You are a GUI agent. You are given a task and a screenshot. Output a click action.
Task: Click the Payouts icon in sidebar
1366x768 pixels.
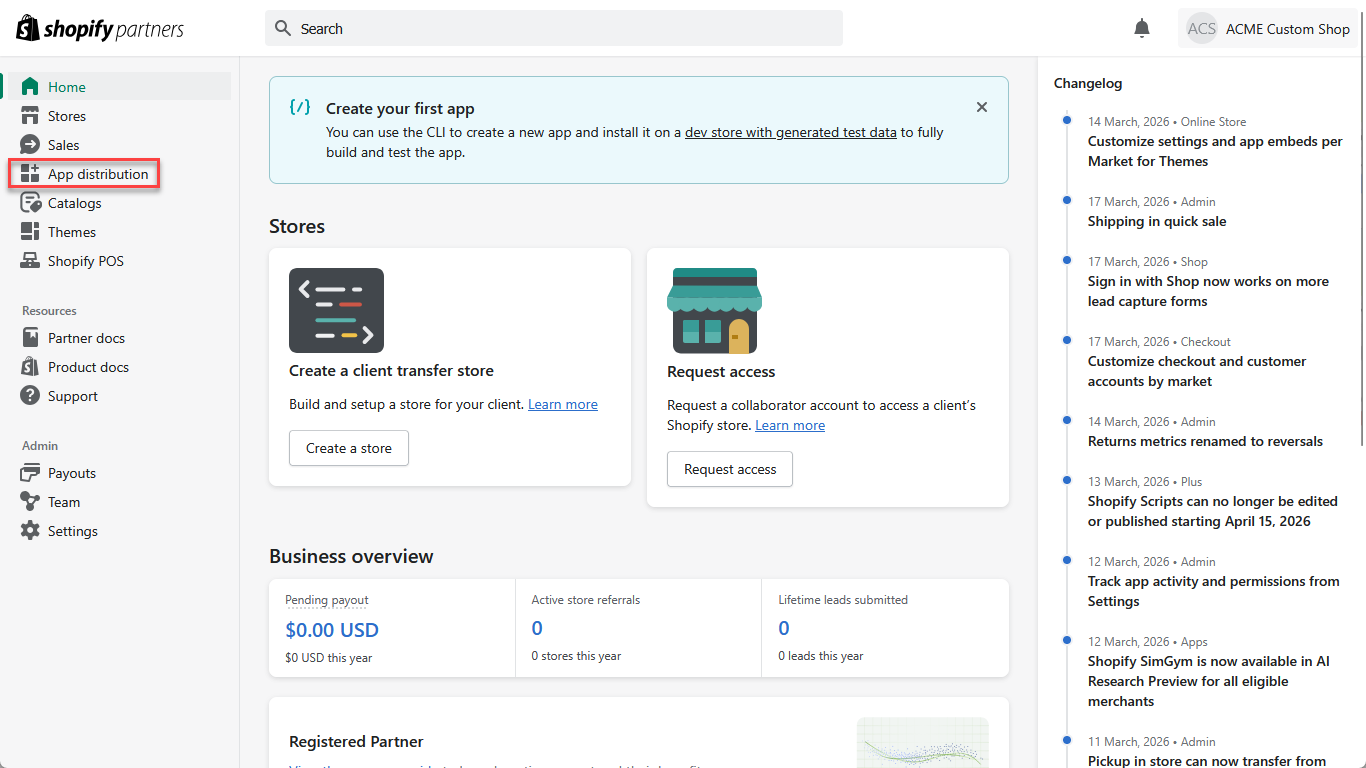30,473
